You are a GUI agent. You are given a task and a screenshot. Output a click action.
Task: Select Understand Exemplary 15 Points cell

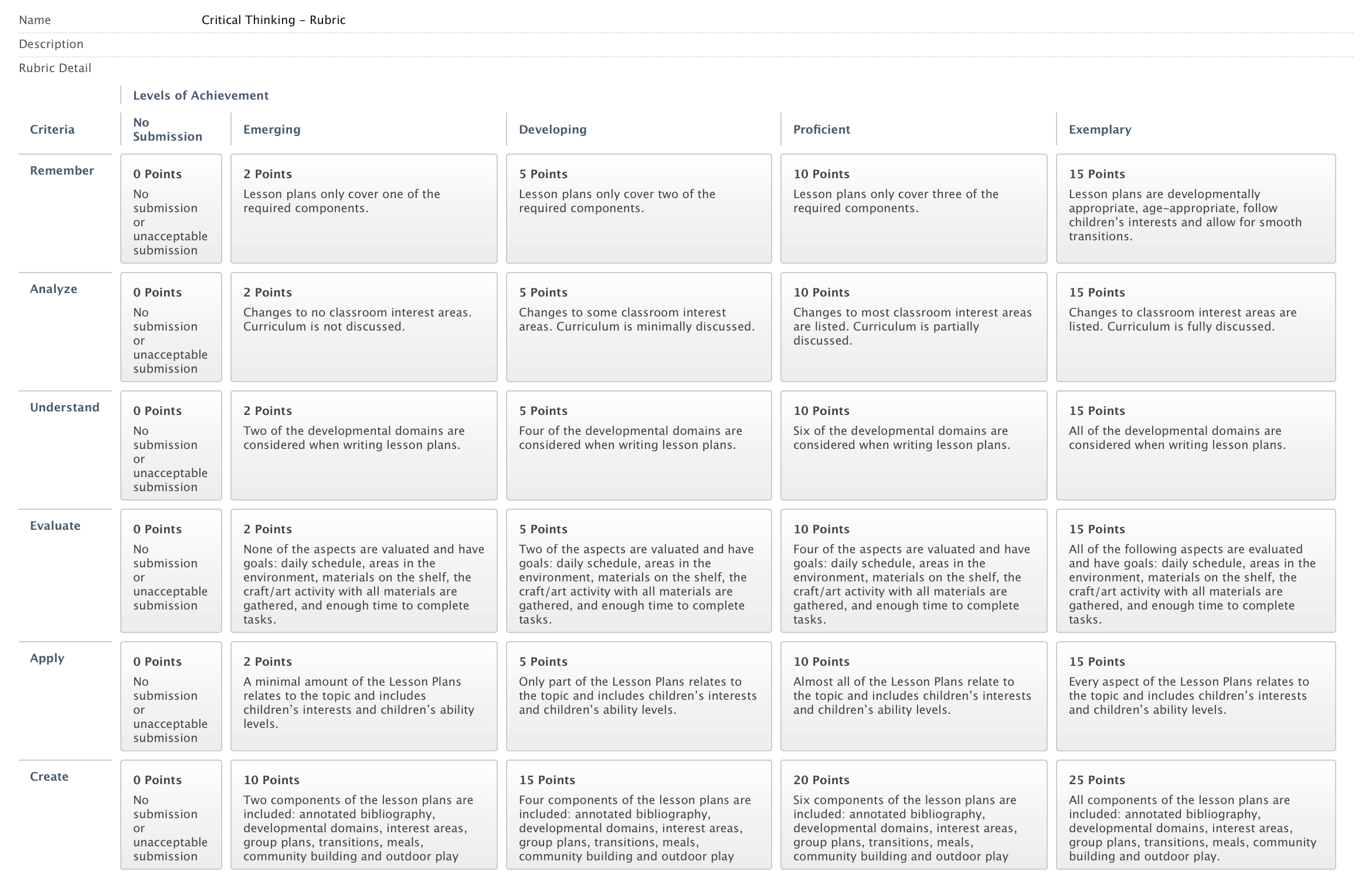point(1196,445)
